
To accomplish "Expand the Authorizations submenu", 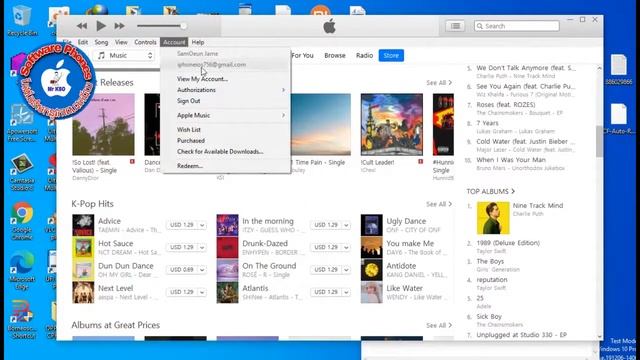I will 226,90.
